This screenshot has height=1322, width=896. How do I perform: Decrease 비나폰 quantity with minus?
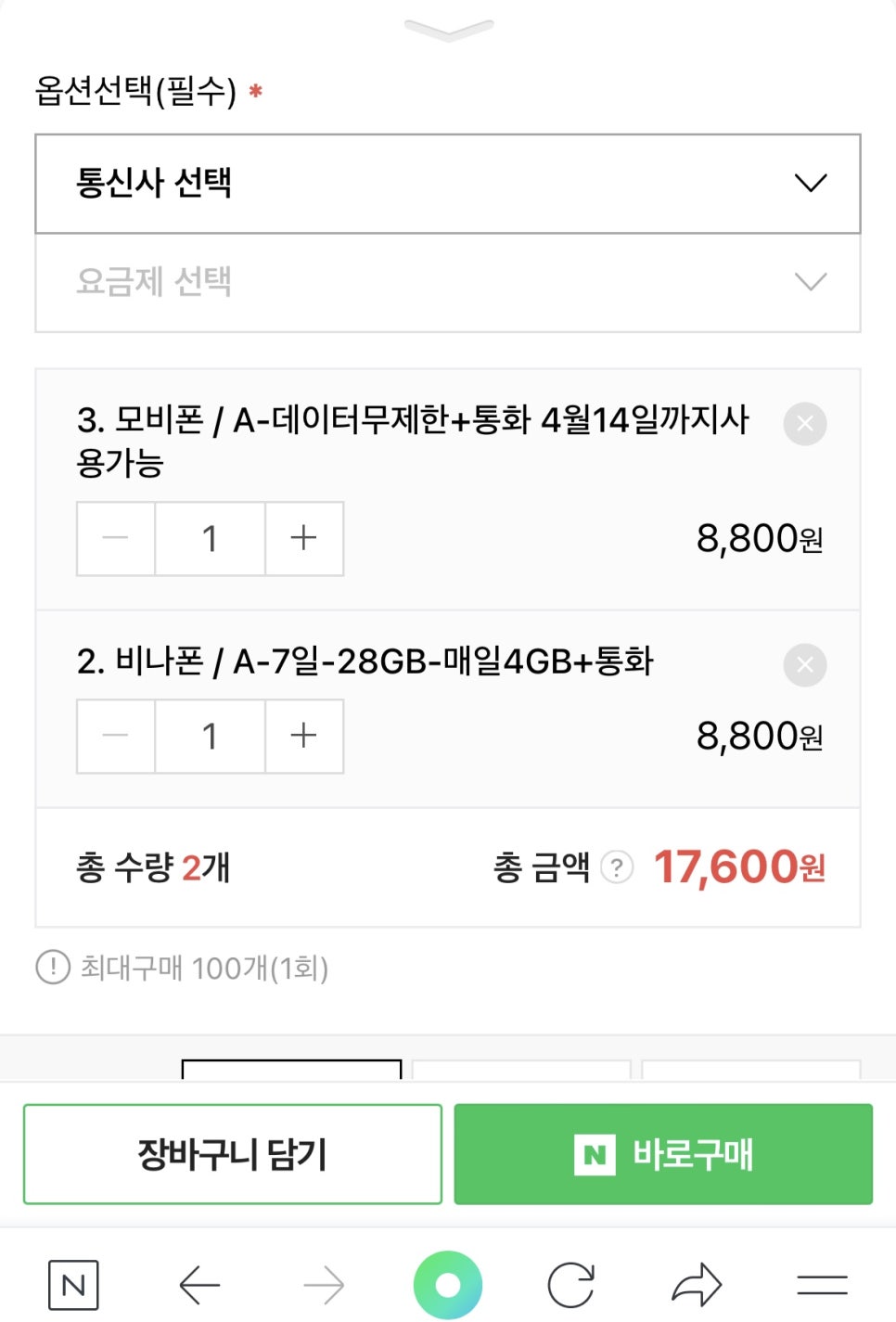(x=116, y=736)
